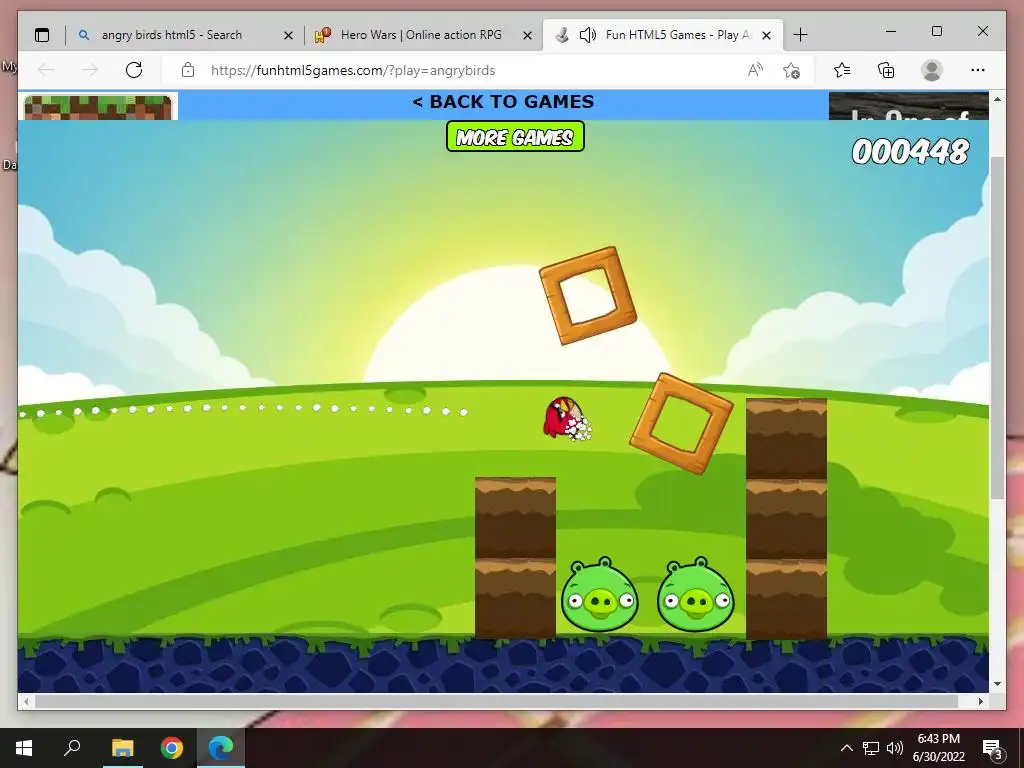Screen dimensions: 1024x768
Task: Close the Fun HTML5 Games tab
Action: click(x=767, y=35)
